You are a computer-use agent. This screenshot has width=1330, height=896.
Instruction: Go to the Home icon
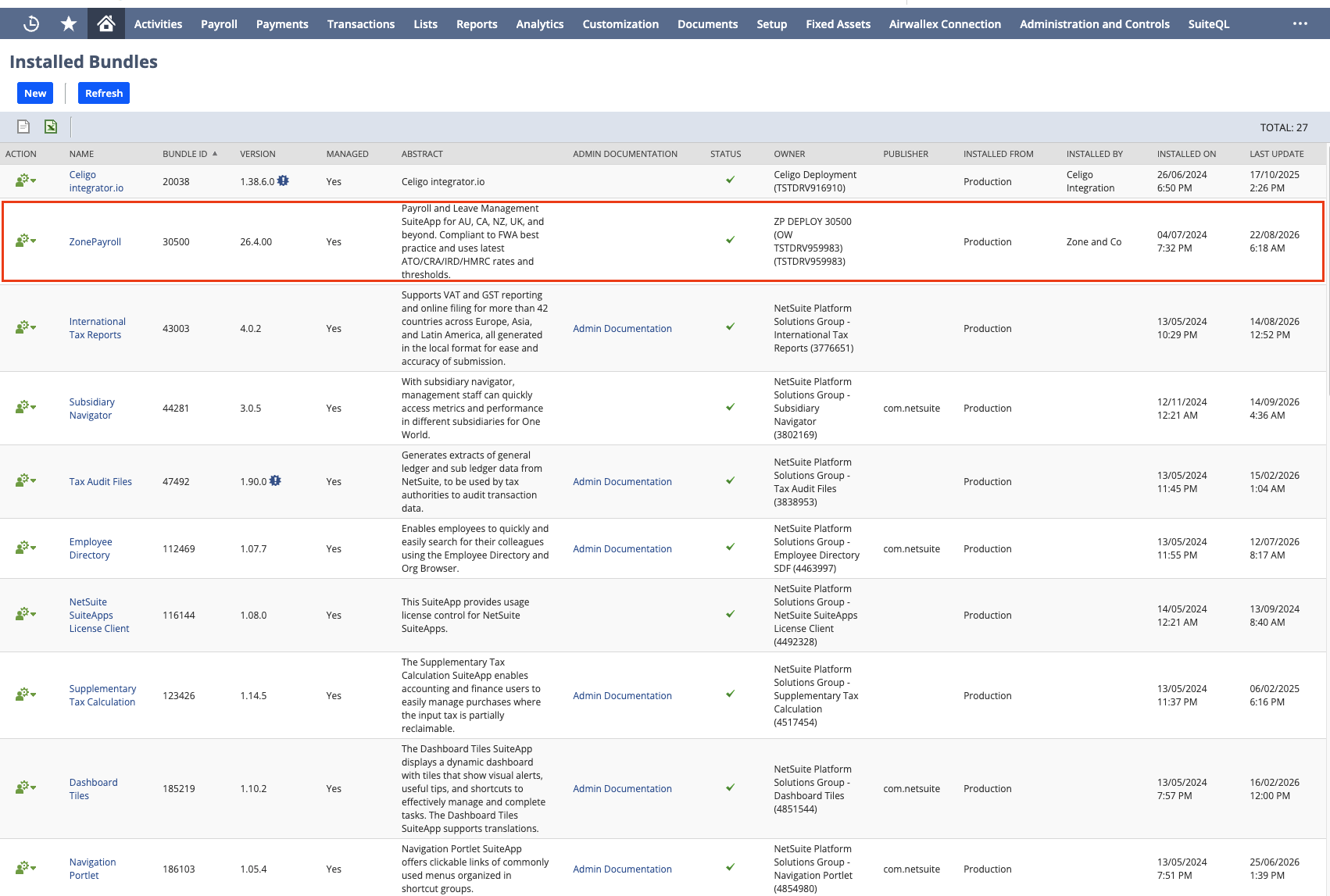click(x=106, y=24)
